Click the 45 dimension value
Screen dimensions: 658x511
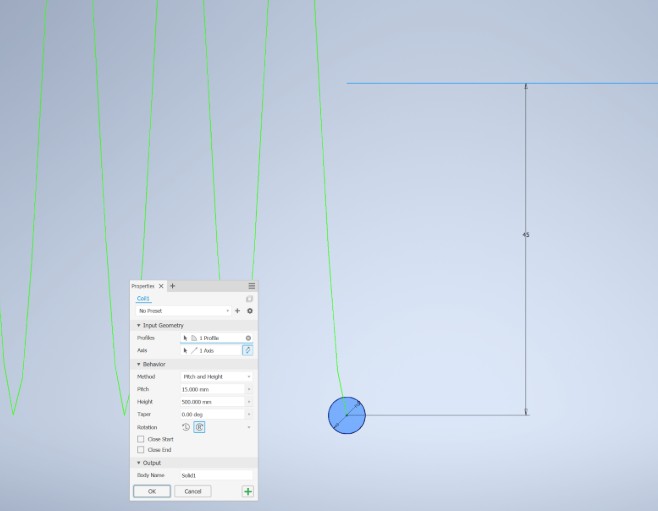[526, 235]
